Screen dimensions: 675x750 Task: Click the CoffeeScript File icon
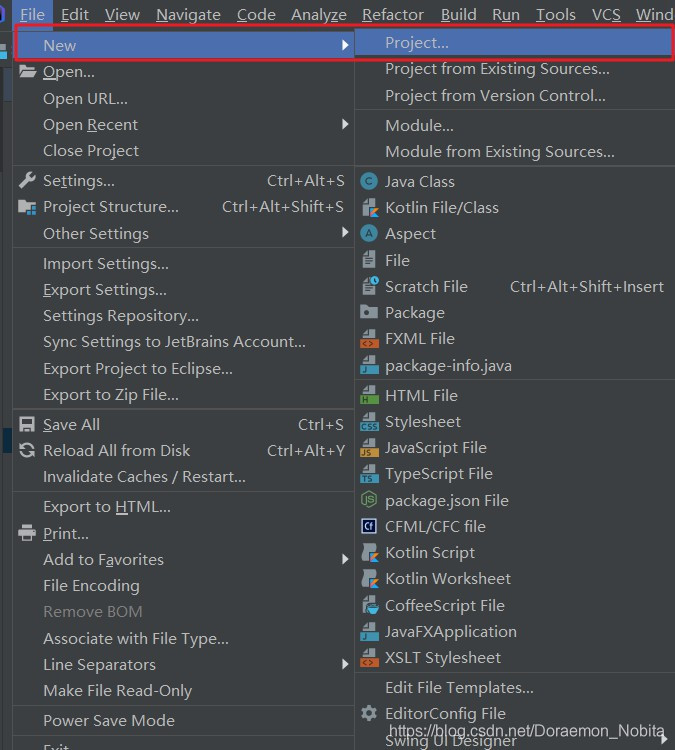click(x=369, y=605)
